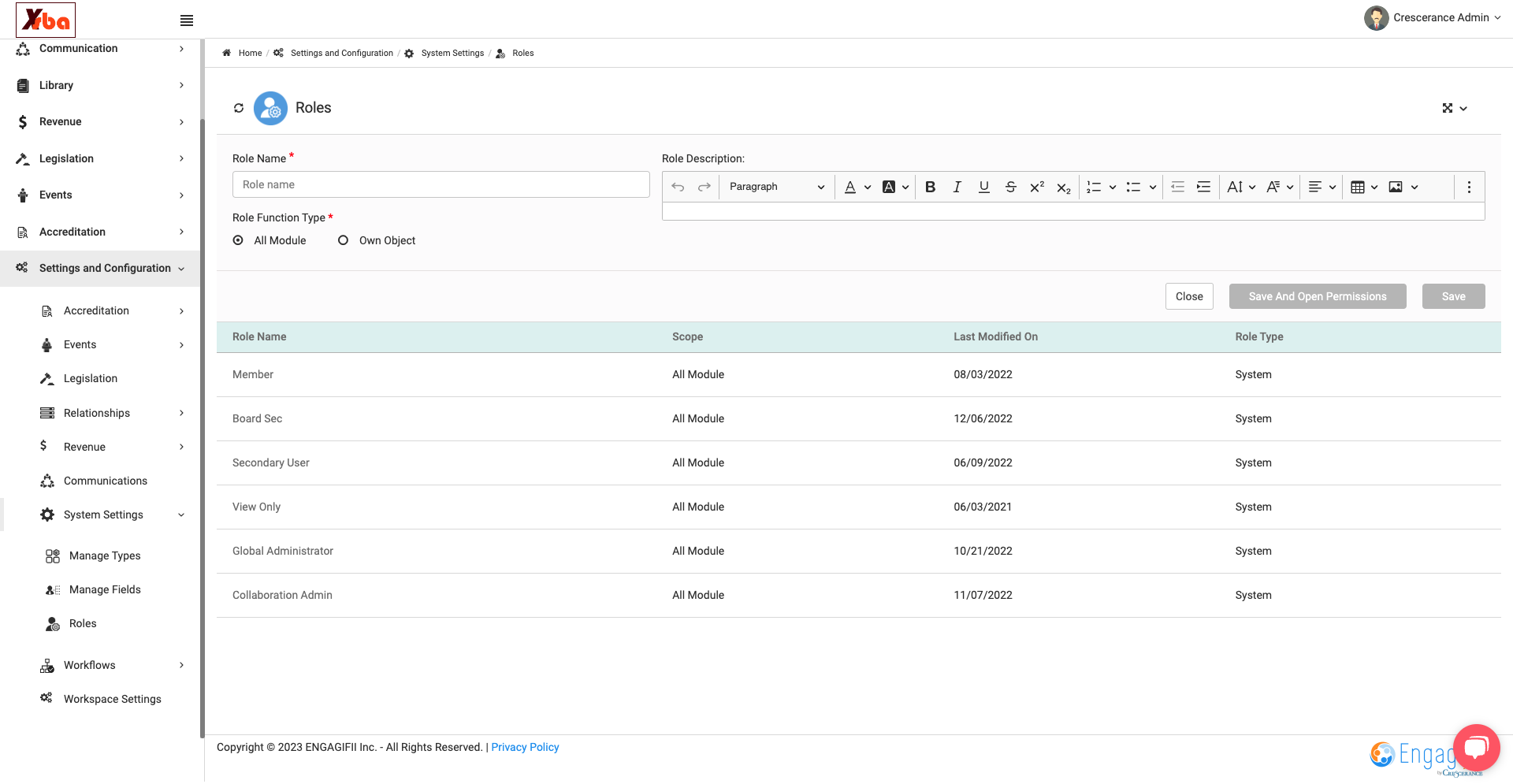1513x784 pixels.
Task: Redo edit in description editor
Action: 704,187
